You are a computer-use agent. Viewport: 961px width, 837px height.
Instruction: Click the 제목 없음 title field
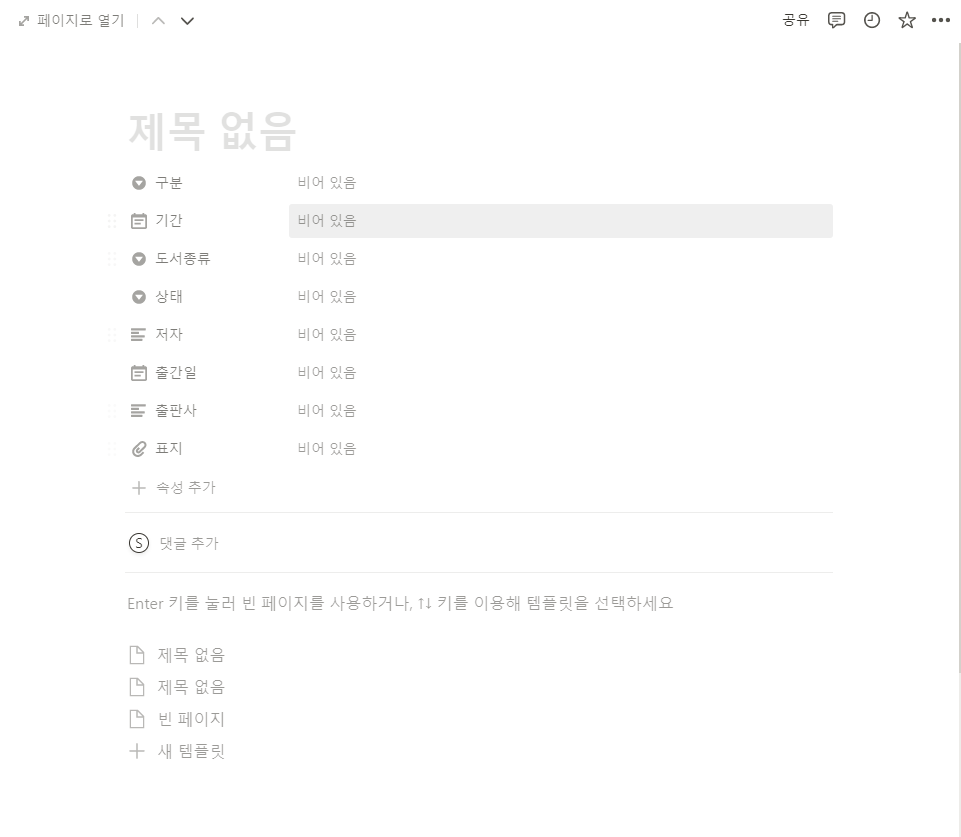212,131
